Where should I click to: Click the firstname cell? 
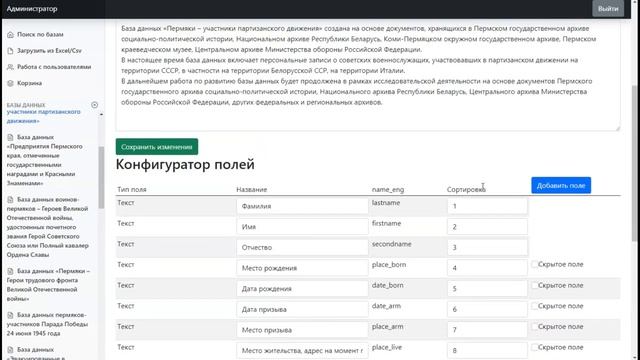point(387,223)
